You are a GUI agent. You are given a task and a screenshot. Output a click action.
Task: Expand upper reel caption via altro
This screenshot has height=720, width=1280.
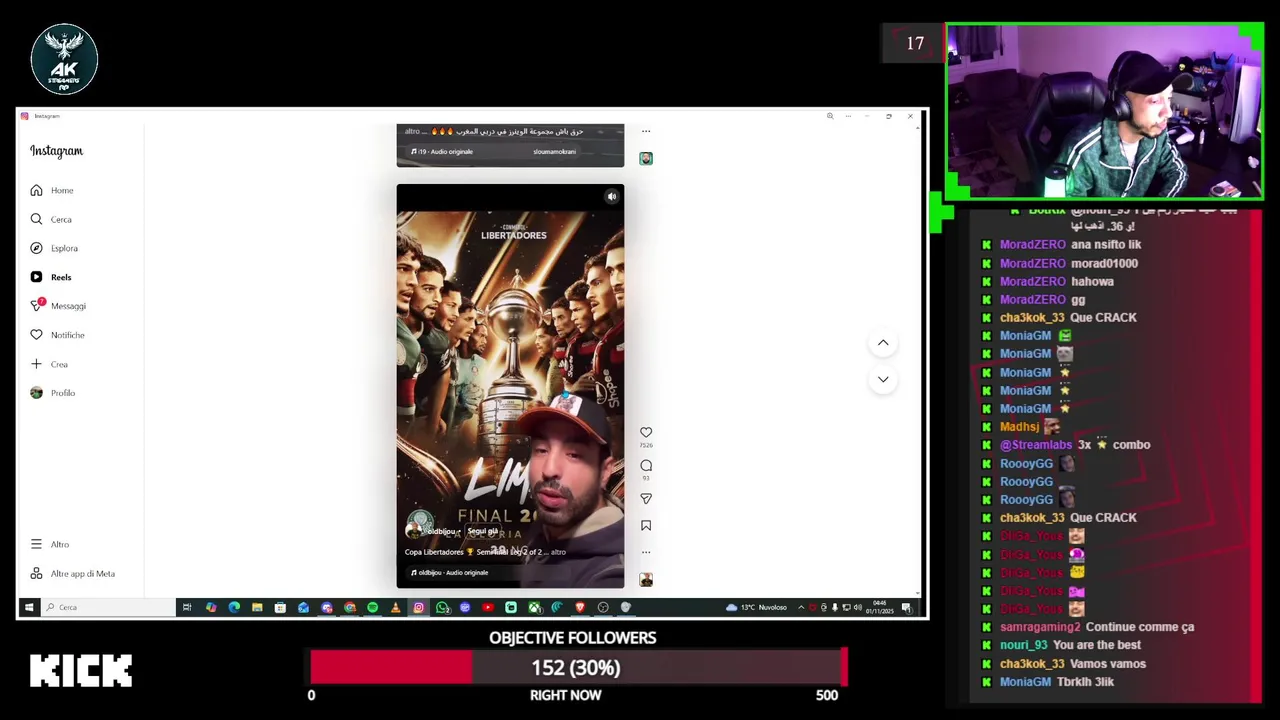point(412,131)
